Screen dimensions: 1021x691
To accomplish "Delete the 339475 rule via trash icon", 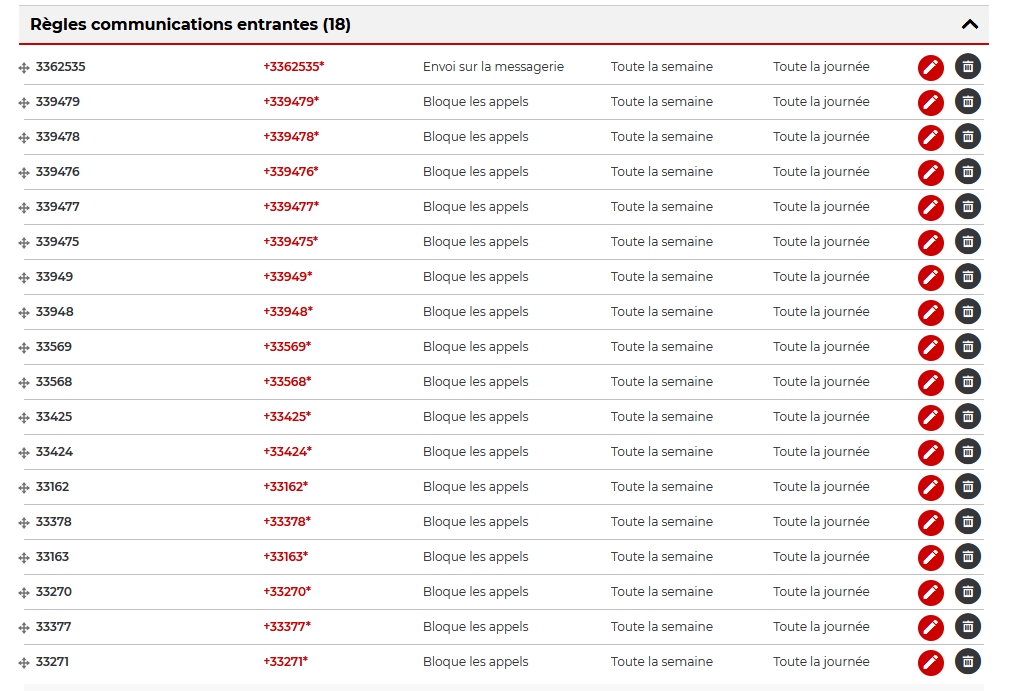I will tap(968, 242).
